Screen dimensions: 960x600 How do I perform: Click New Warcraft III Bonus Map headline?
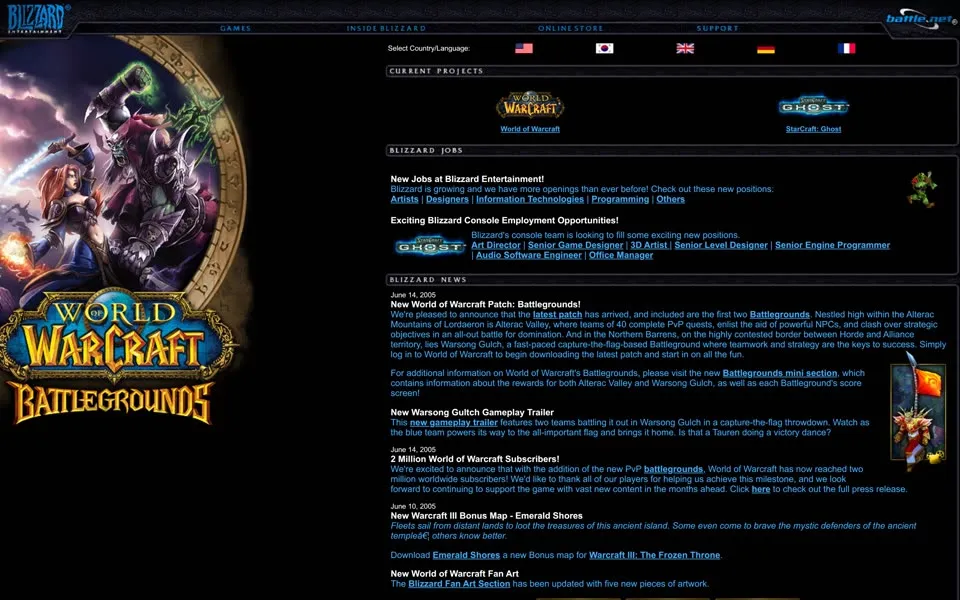coord(487,516)
